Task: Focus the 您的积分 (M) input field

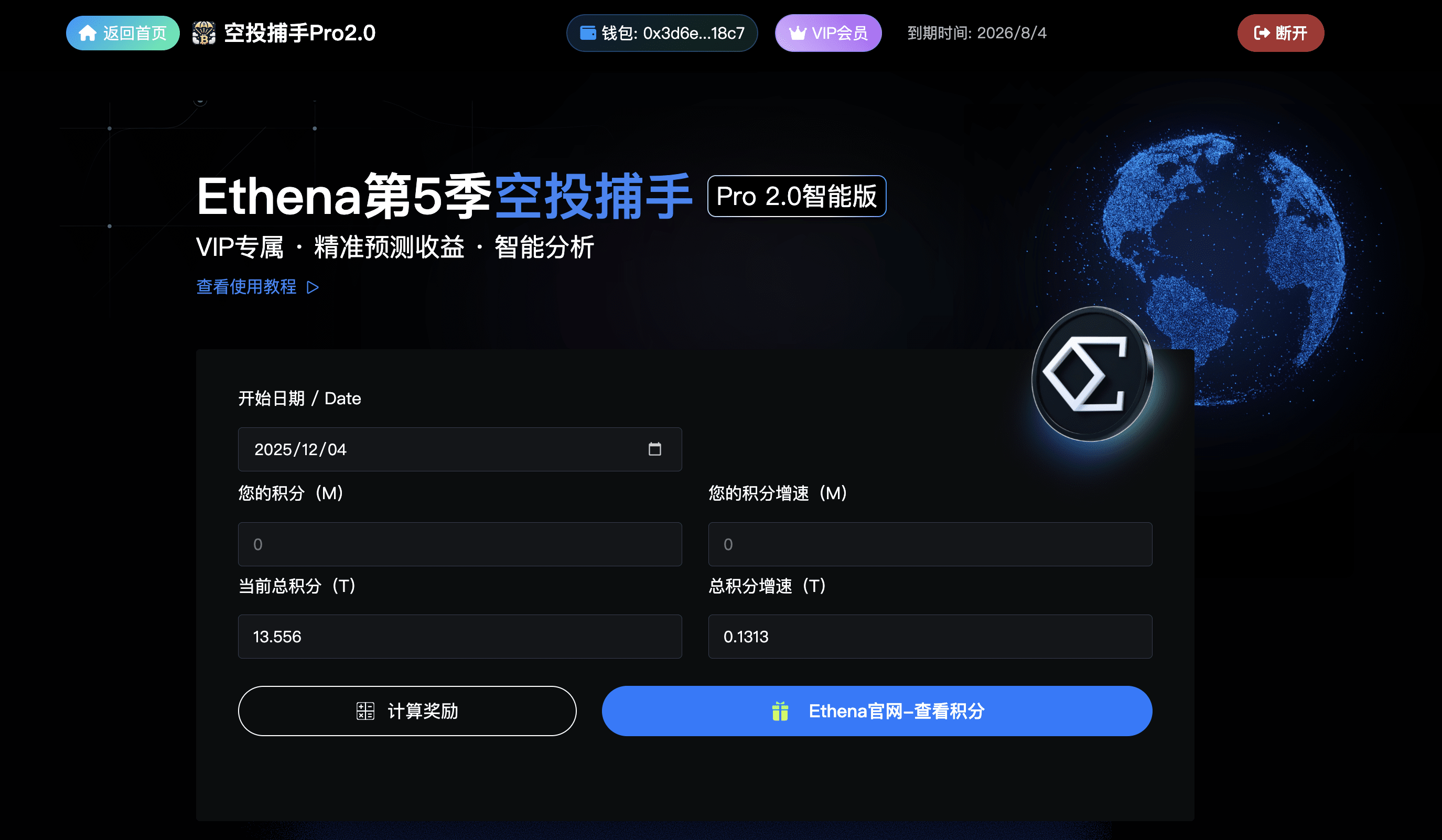Action: [459, 544]
